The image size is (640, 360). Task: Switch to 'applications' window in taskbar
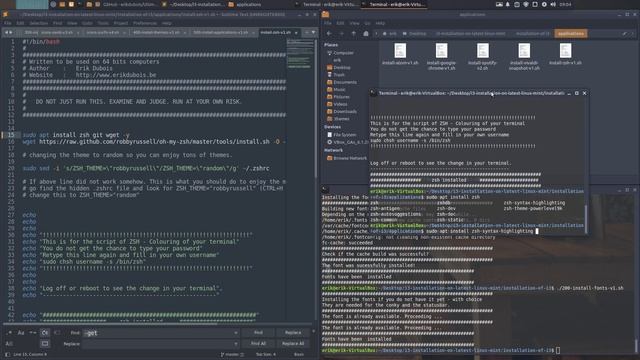(245, 4)
